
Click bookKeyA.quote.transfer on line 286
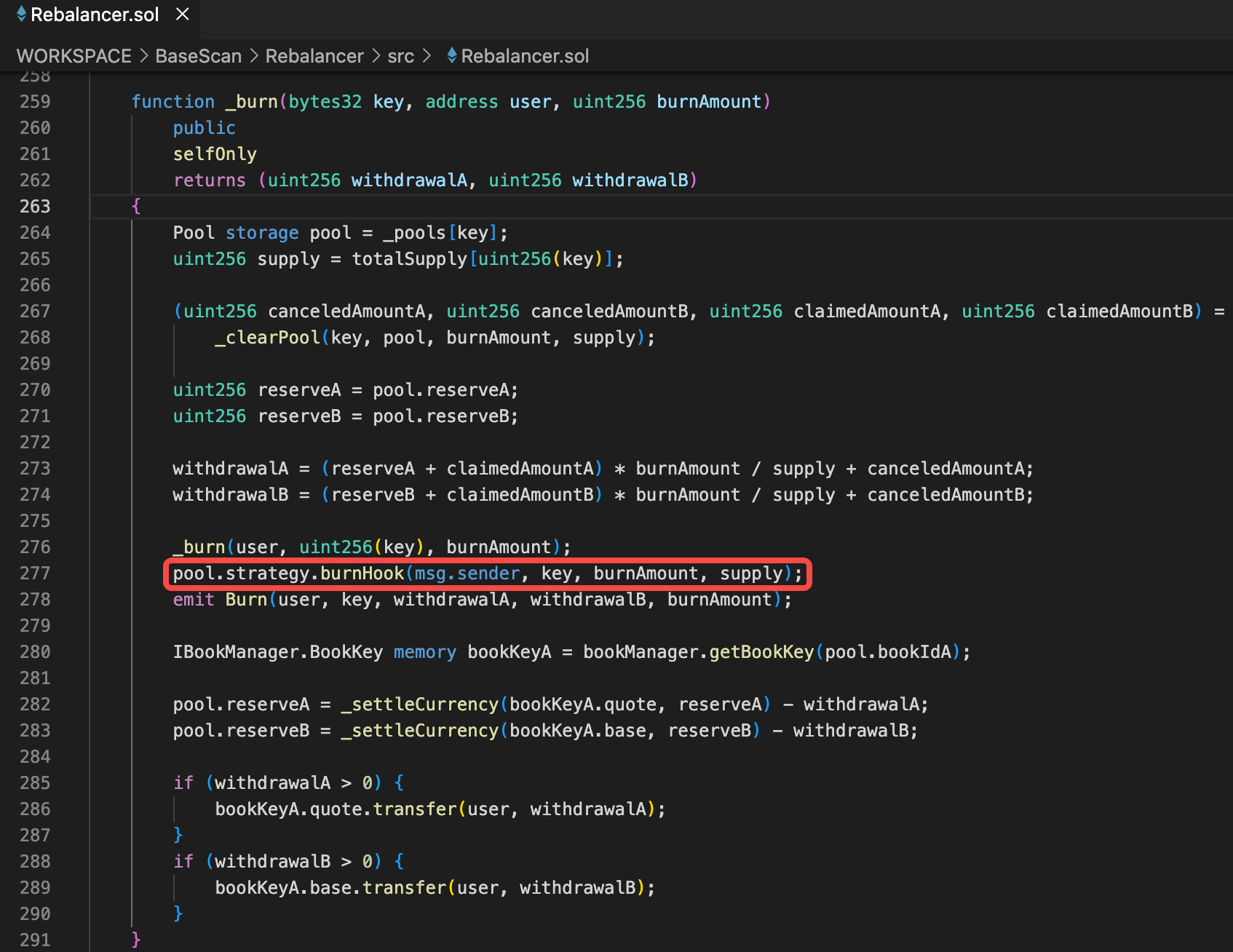pyautogui.click(x=336, y=809)
